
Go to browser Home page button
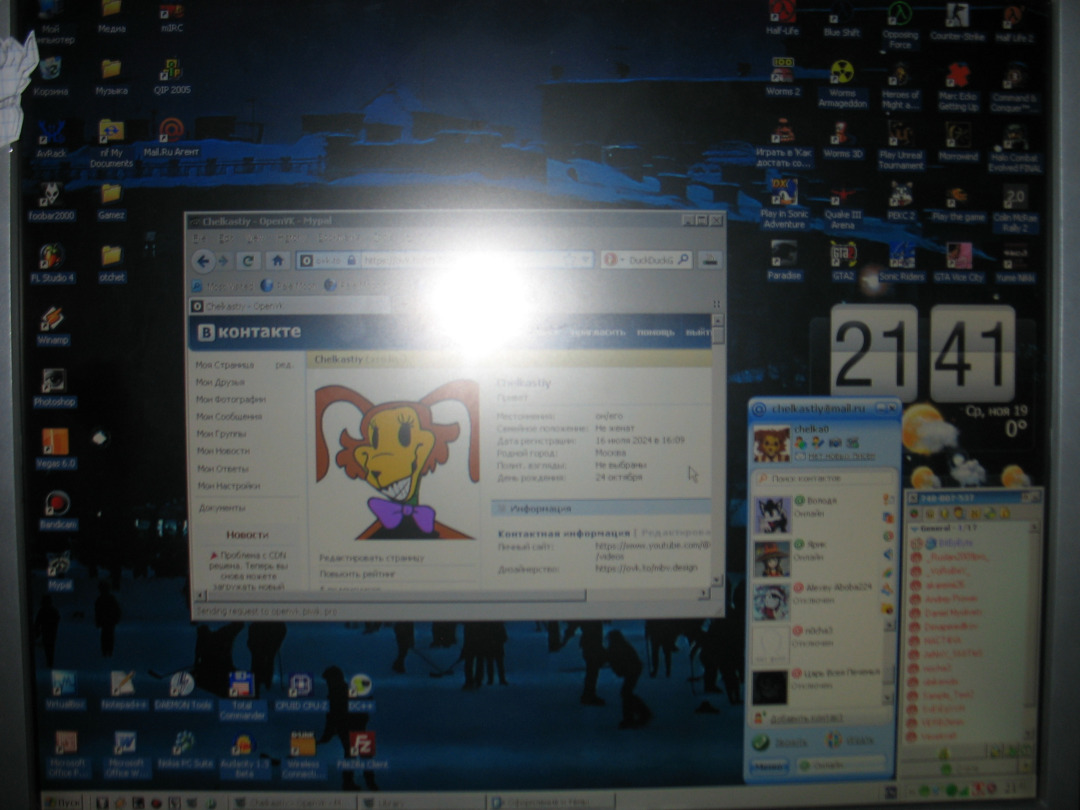tap(277, 260)
